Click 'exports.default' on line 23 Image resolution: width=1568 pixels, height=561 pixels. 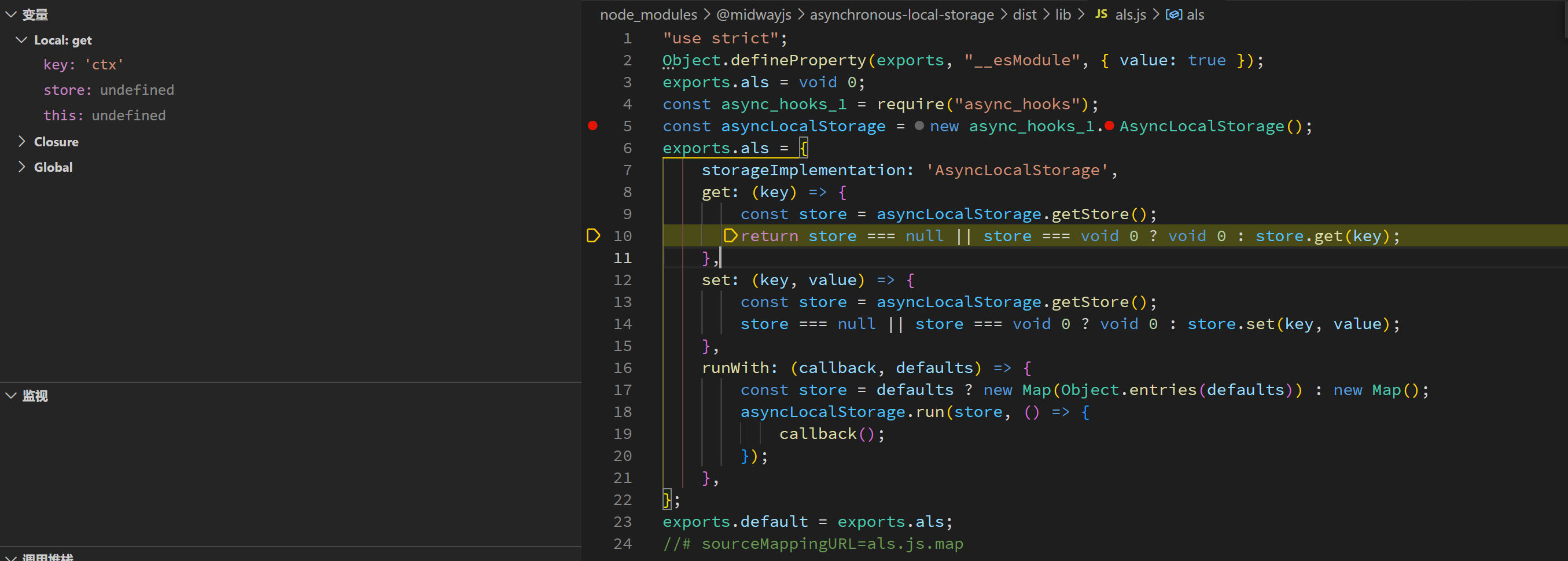tap(735, 522)
